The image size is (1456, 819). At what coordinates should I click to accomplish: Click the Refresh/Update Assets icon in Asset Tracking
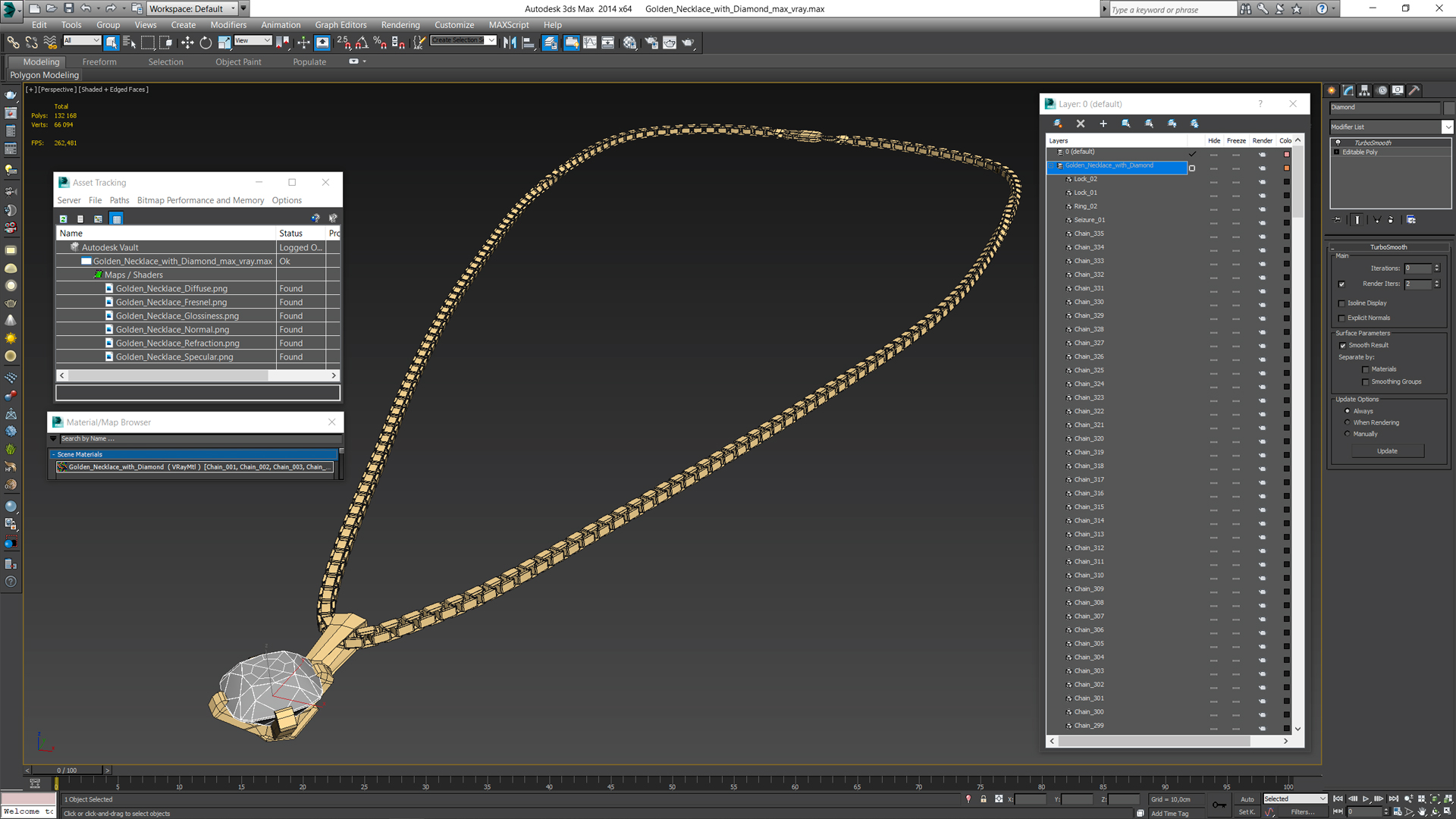pos(63,218)
